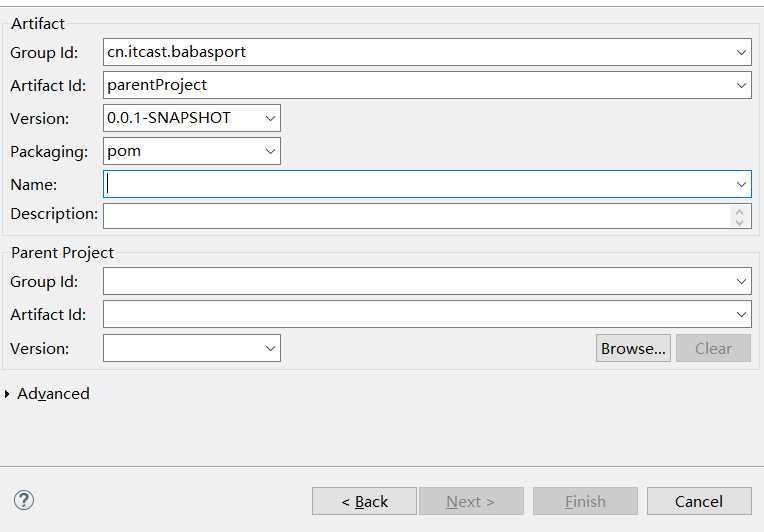The image size is (764, 532).
Task: Open Artifact Group Id dropdown arrow
Action: [x=741, y=52]
